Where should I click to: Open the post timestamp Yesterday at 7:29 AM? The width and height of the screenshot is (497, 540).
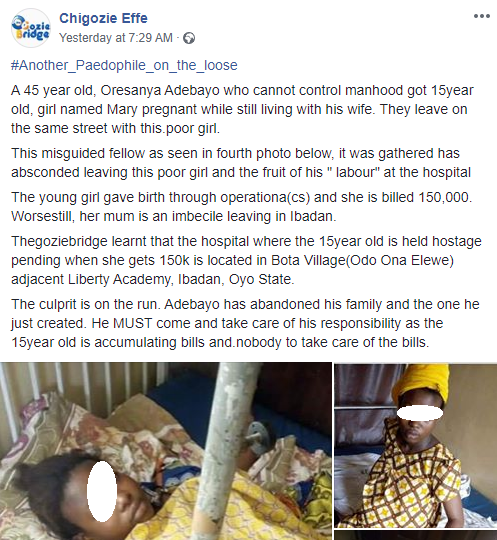116,38
